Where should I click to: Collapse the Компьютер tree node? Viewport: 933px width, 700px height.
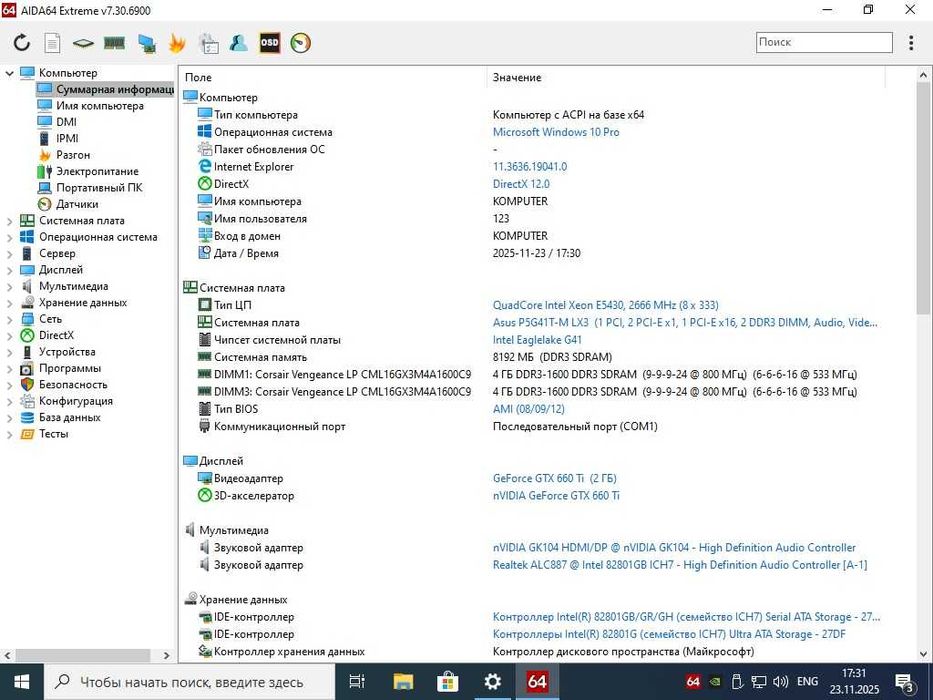[9, 73]
